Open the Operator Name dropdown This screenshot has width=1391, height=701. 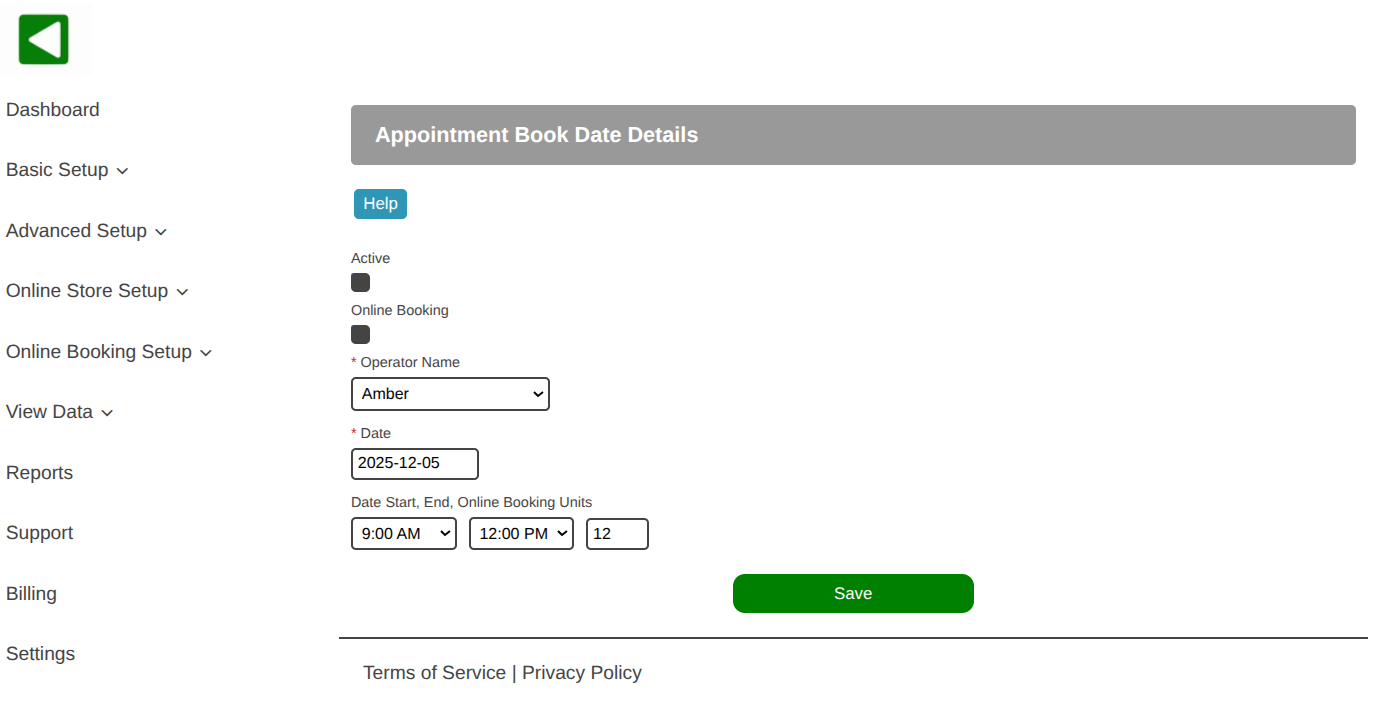[x=450, y=394]
